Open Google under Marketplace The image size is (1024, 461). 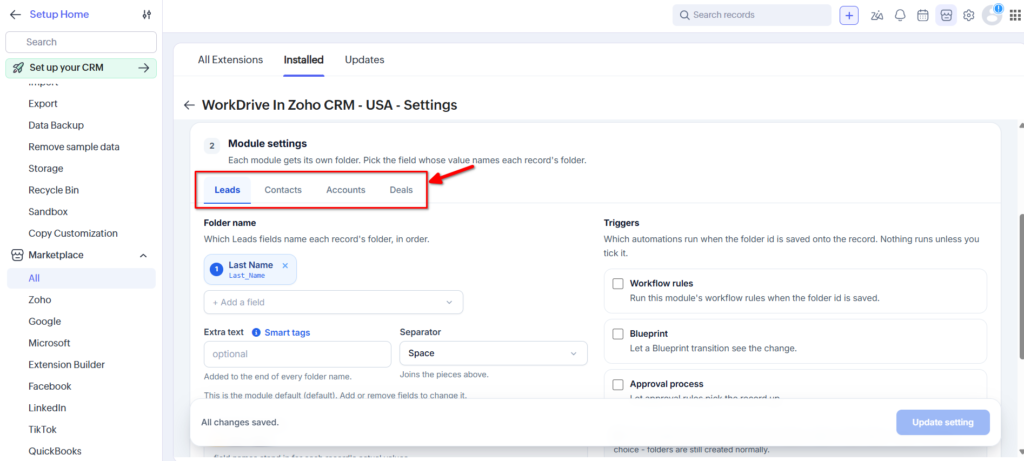(x=44, y=321)
